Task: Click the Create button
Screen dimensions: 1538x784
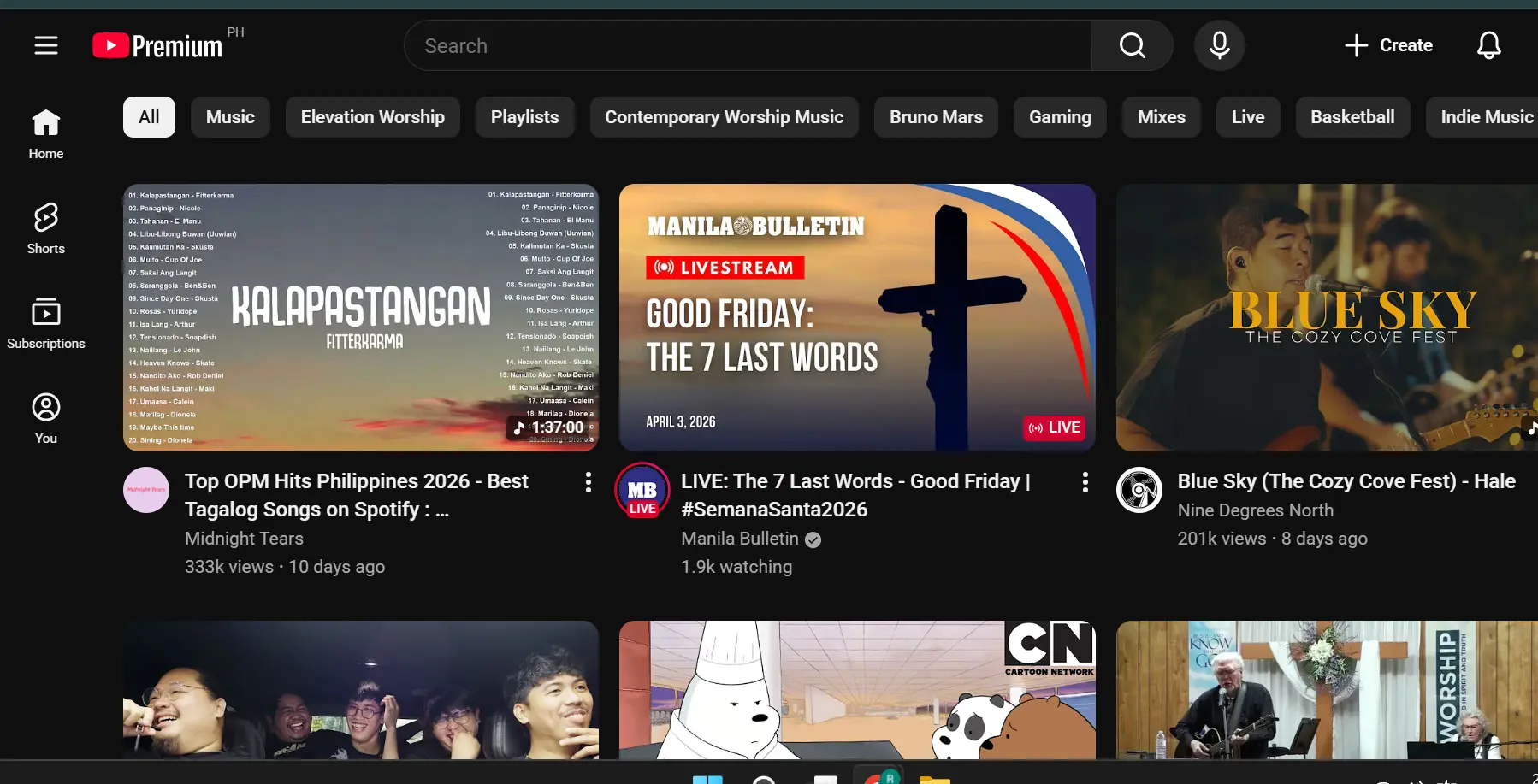Action: point(1388,45)
